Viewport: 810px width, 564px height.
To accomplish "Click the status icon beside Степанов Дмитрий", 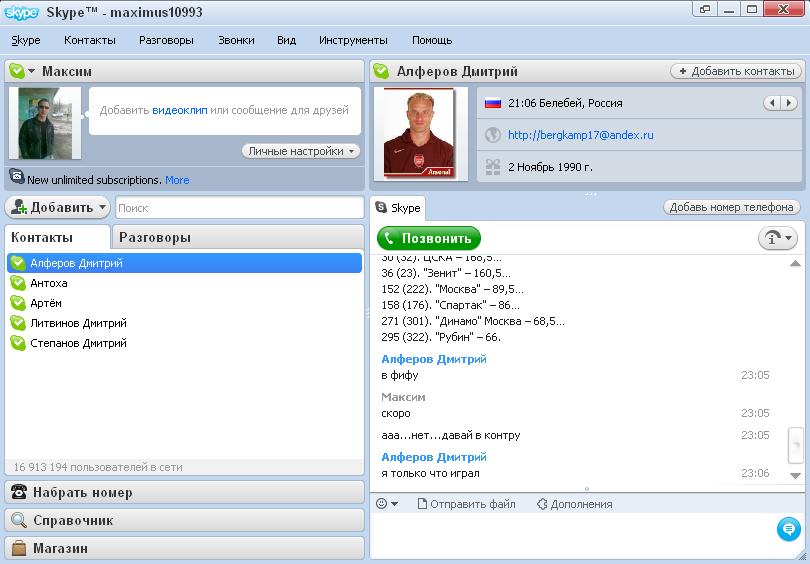I will coord(18,343).
